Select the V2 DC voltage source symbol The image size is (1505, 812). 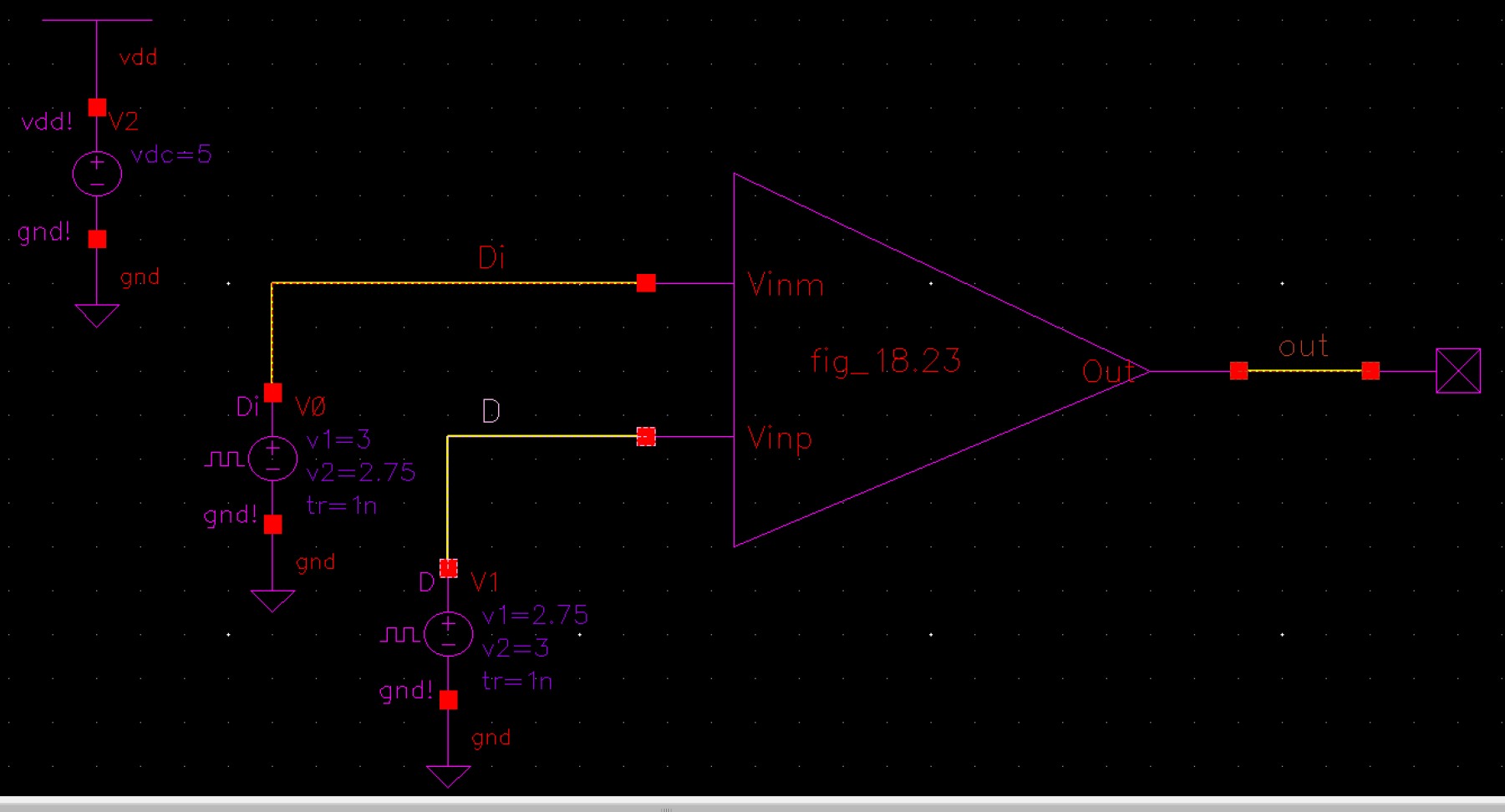[x=97, y=171]
